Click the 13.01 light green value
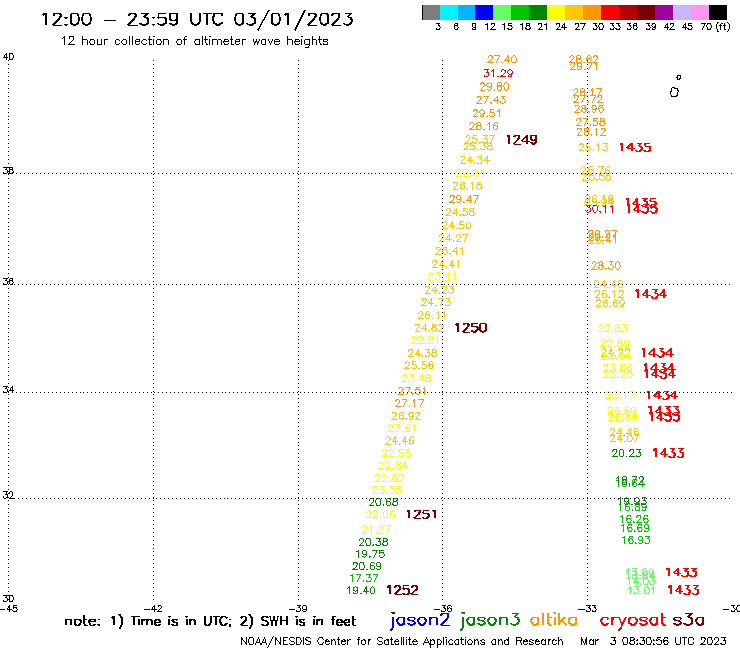 point(641,591)
